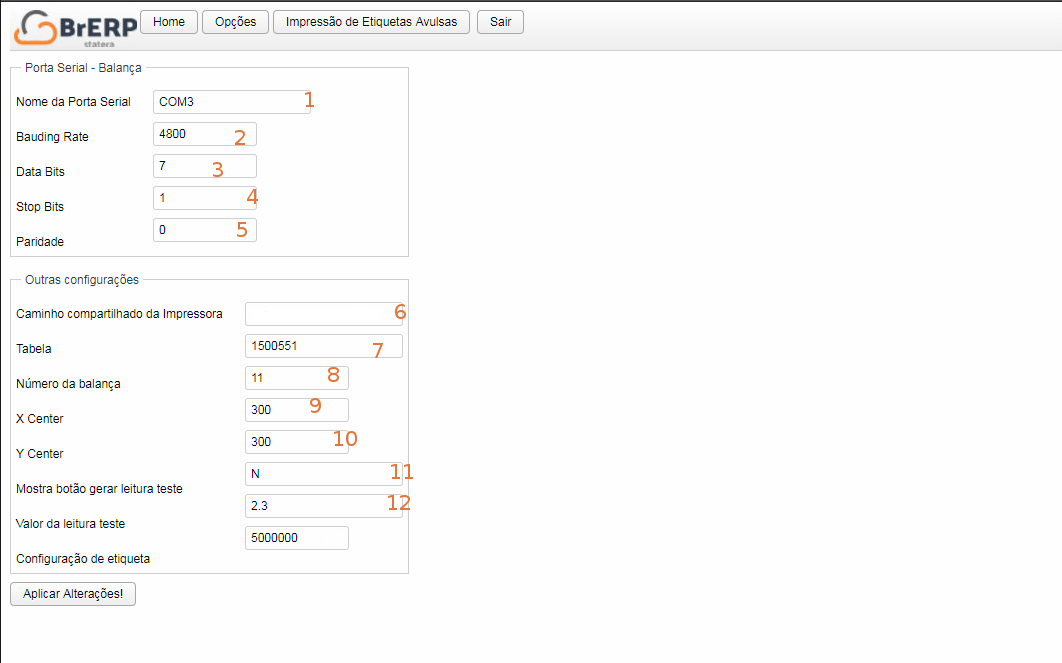1062x663 pixels.
Task: Click the Data Bits input with value 7
Action: [x=204, y=166]
